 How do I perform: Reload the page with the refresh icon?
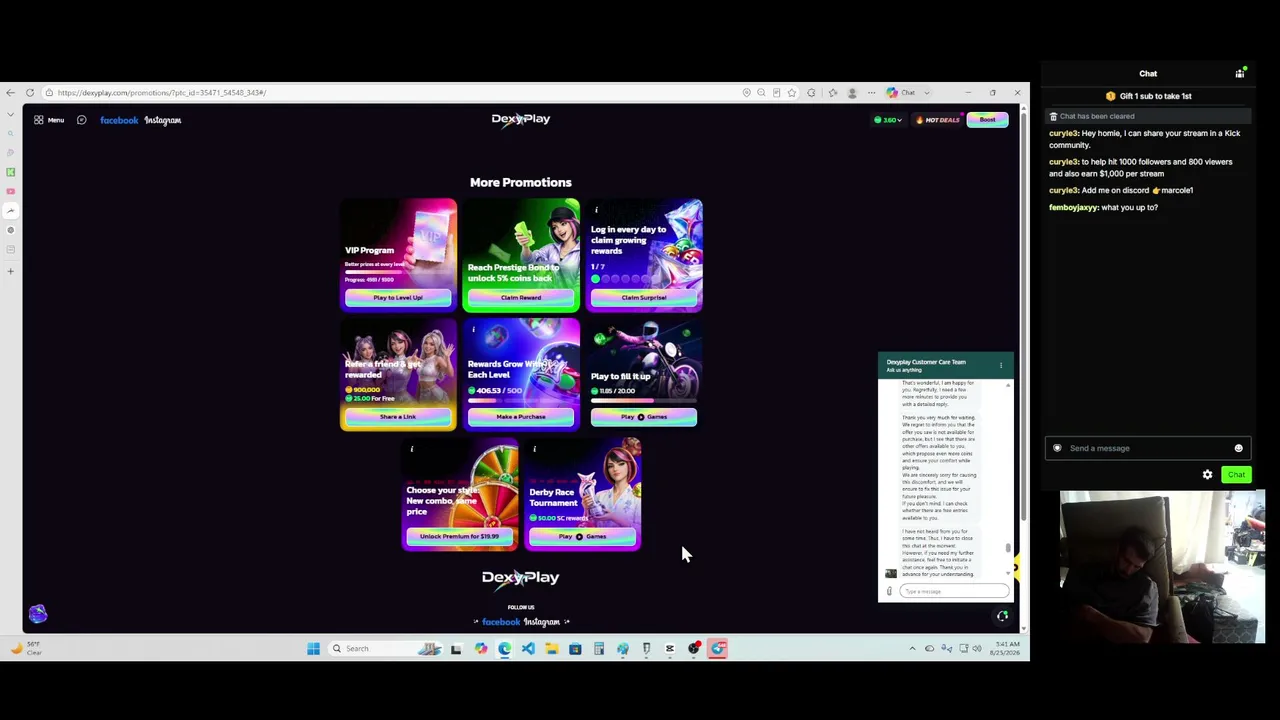(30, 93)
